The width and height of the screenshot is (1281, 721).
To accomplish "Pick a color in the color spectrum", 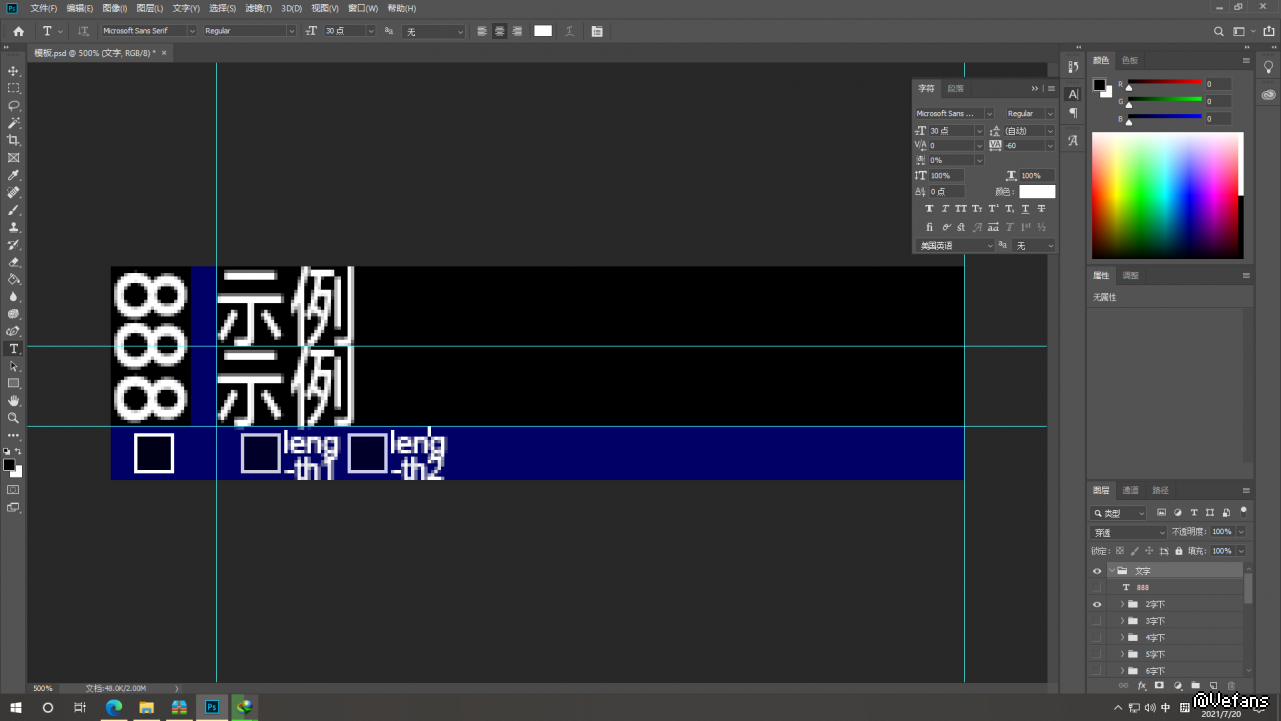I will point(1165,196).
